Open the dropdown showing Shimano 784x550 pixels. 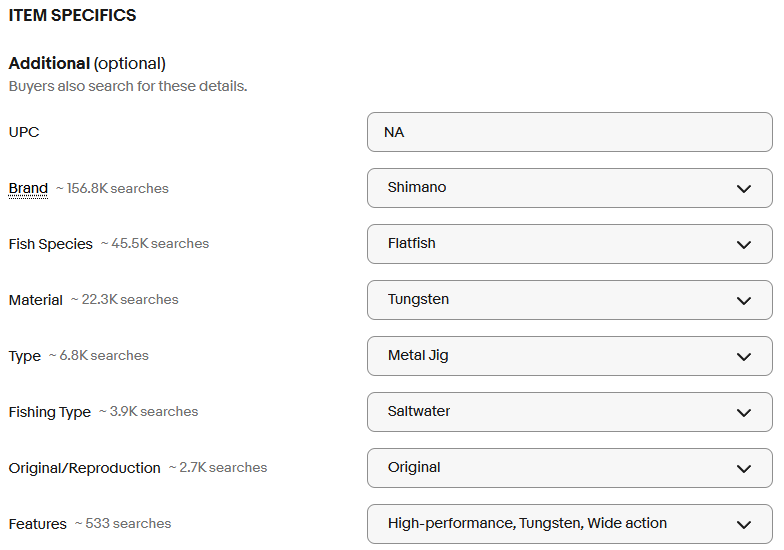coord(569,188)
